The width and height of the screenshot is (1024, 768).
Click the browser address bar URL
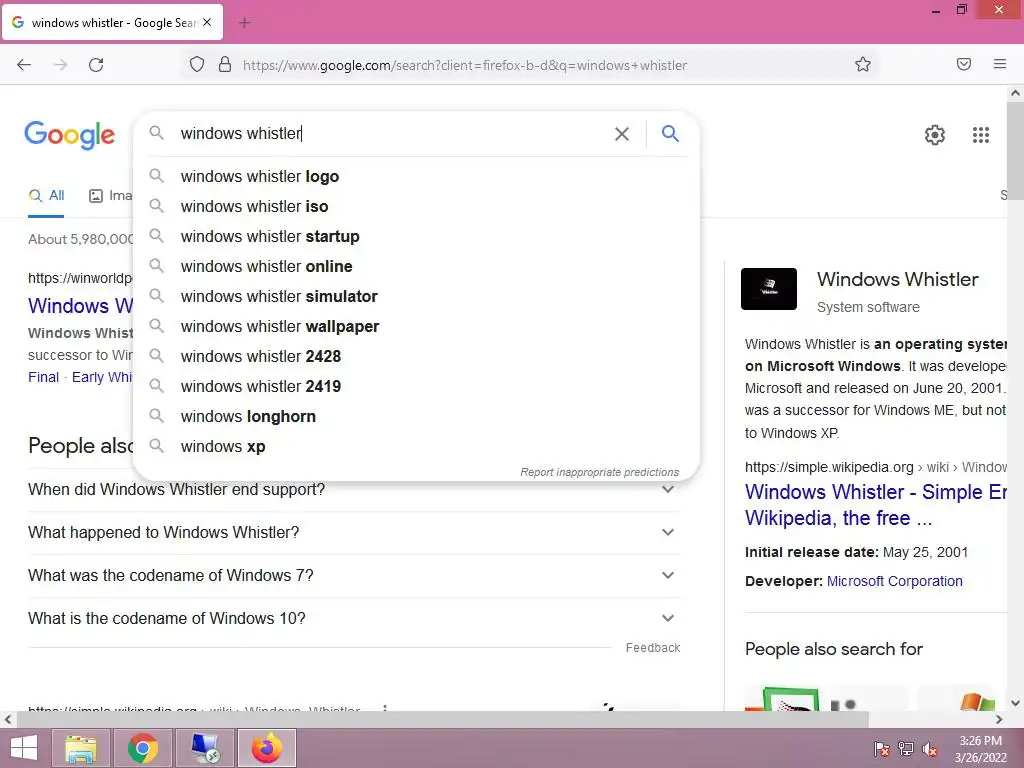click(x=465, y=65)
